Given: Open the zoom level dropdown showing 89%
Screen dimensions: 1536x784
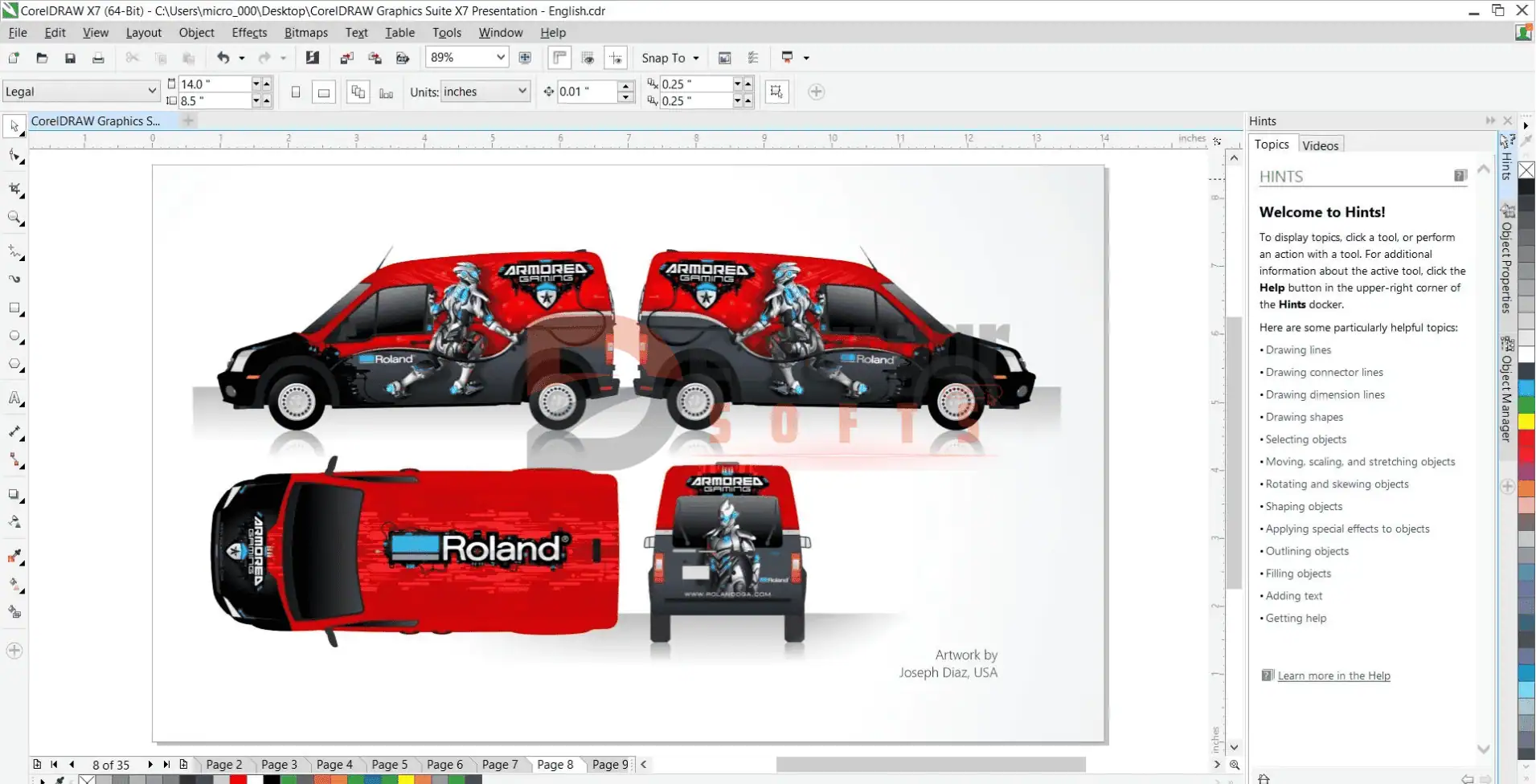Looking at the screenshot, I should [500, 58].
